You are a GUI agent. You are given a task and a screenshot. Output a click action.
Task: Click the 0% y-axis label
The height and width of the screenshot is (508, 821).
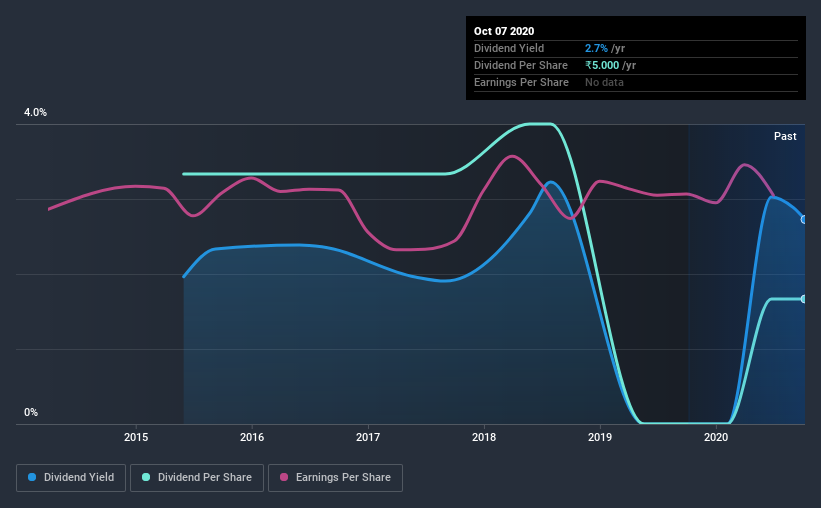click(x=31, y=413)
